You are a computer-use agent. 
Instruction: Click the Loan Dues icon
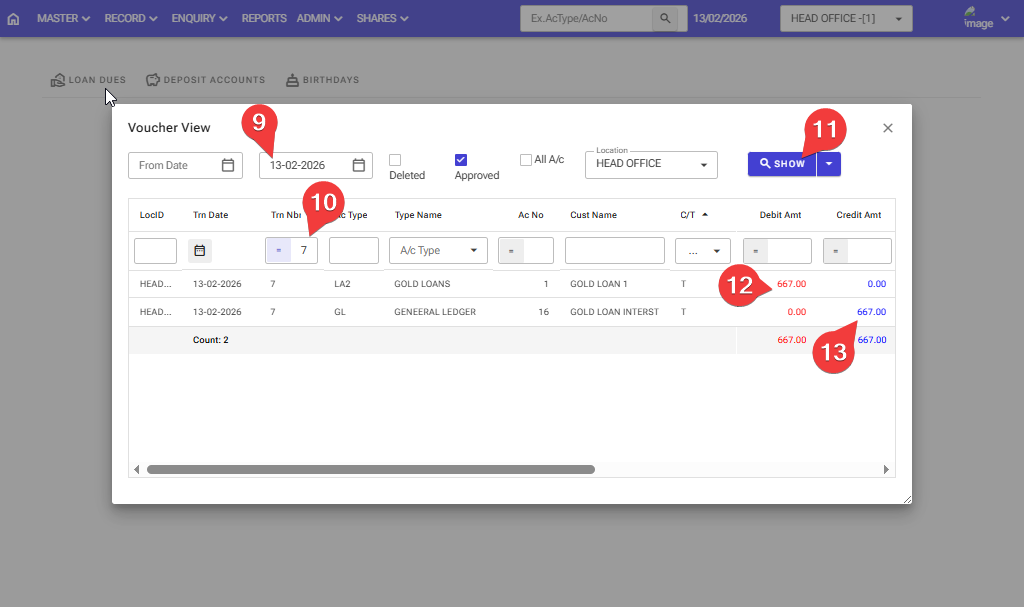(x=58, y=80)
